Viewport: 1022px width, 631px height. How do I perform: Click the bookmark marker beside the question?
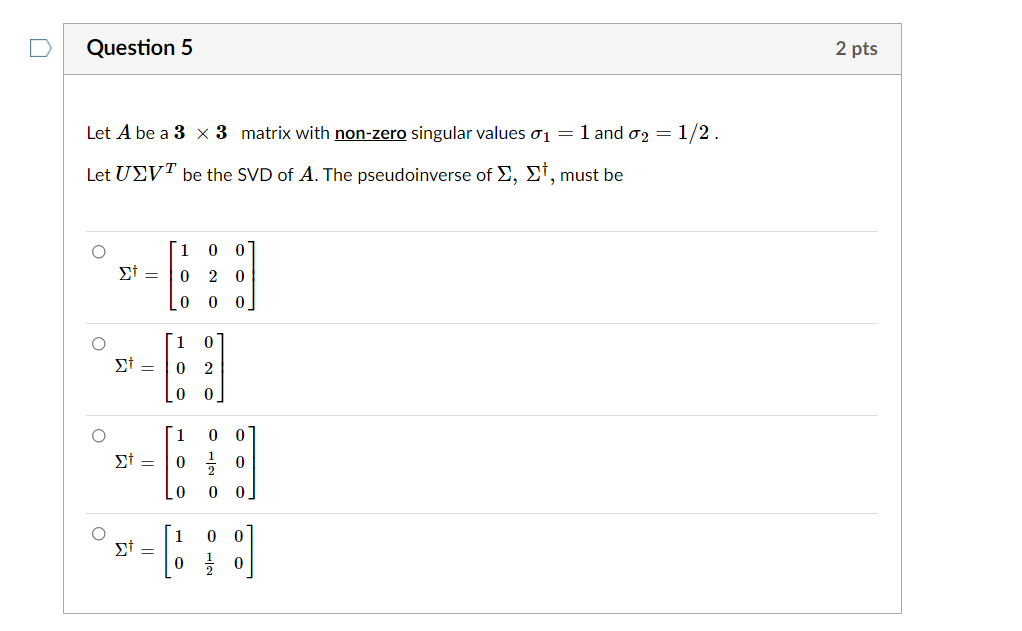point(39,47)
